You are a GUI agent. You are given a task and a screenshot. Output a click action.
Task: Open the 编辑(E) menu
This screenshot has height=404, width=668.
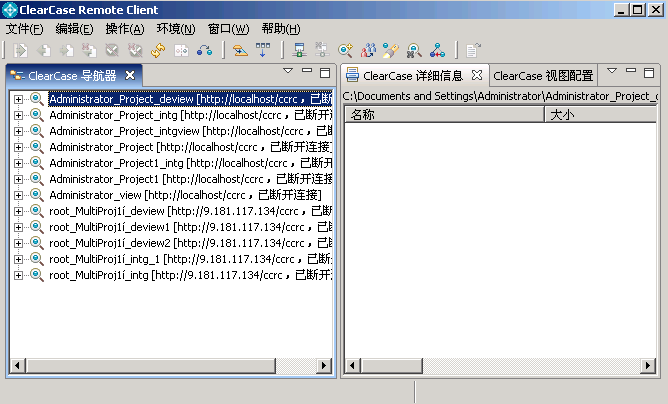[75, 29]
